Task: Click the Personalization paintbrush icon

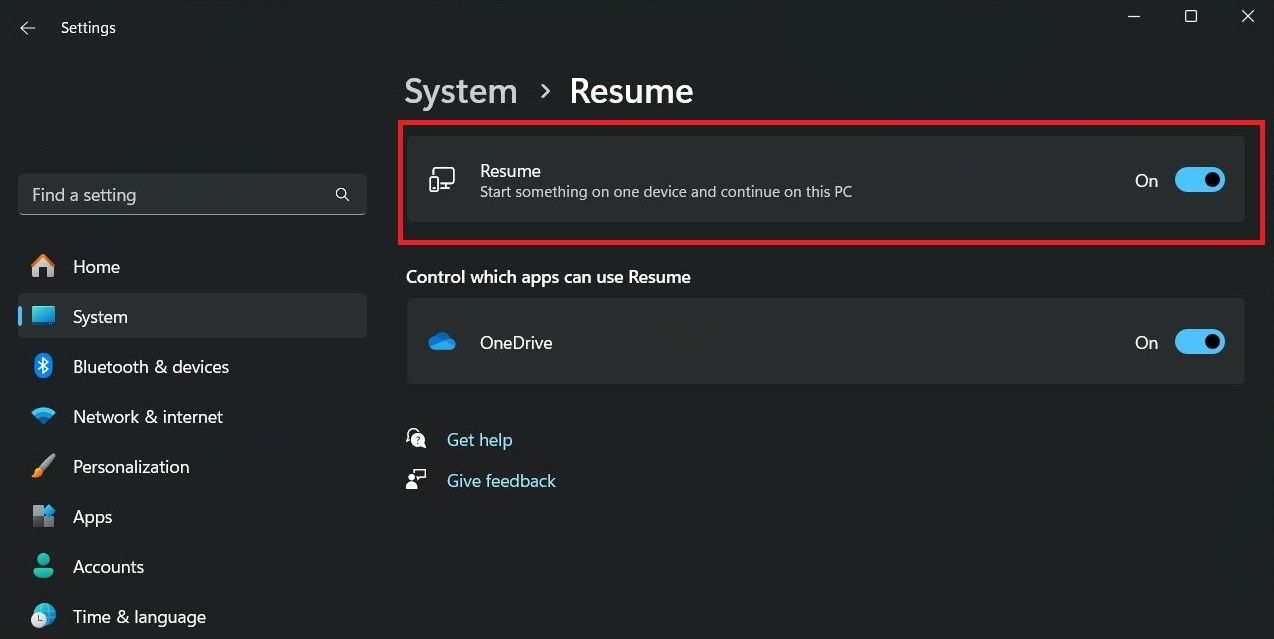Action: click(x=43, y=466)
